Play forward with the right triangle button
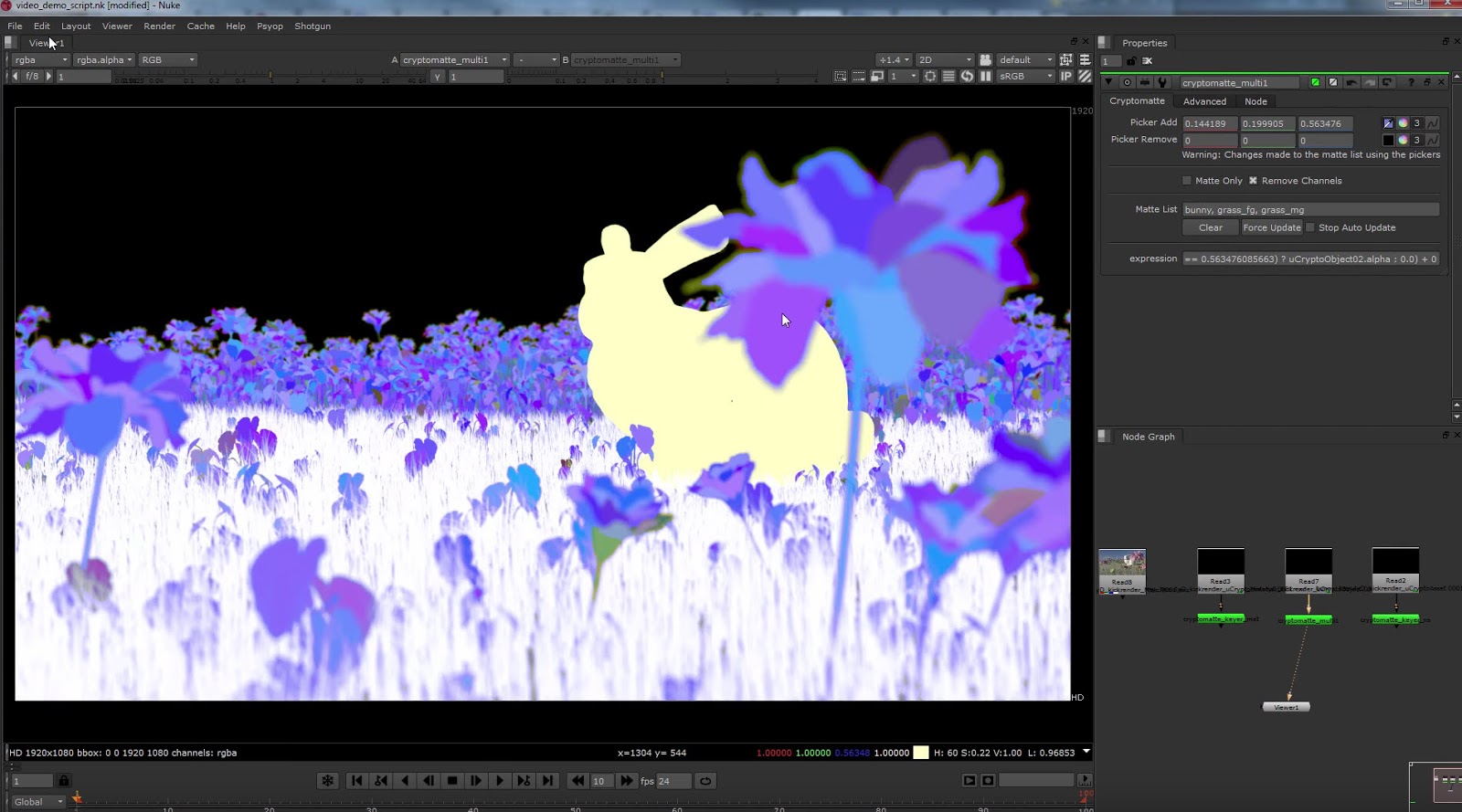 pos(500,781)
